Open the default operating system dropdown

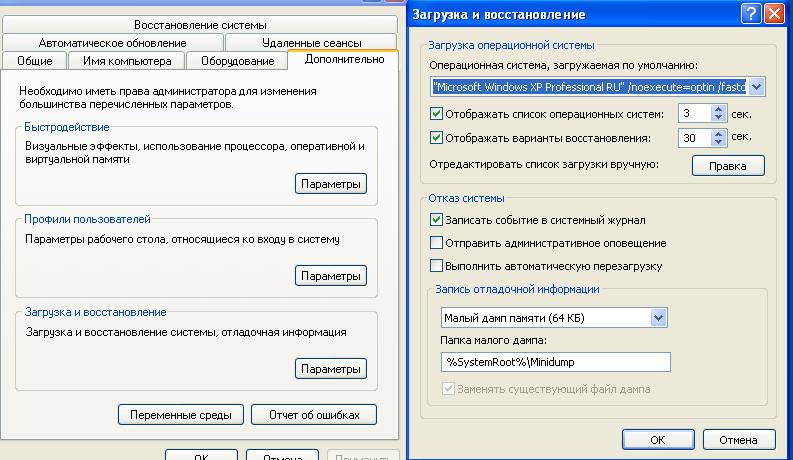(x=756, y=87)
